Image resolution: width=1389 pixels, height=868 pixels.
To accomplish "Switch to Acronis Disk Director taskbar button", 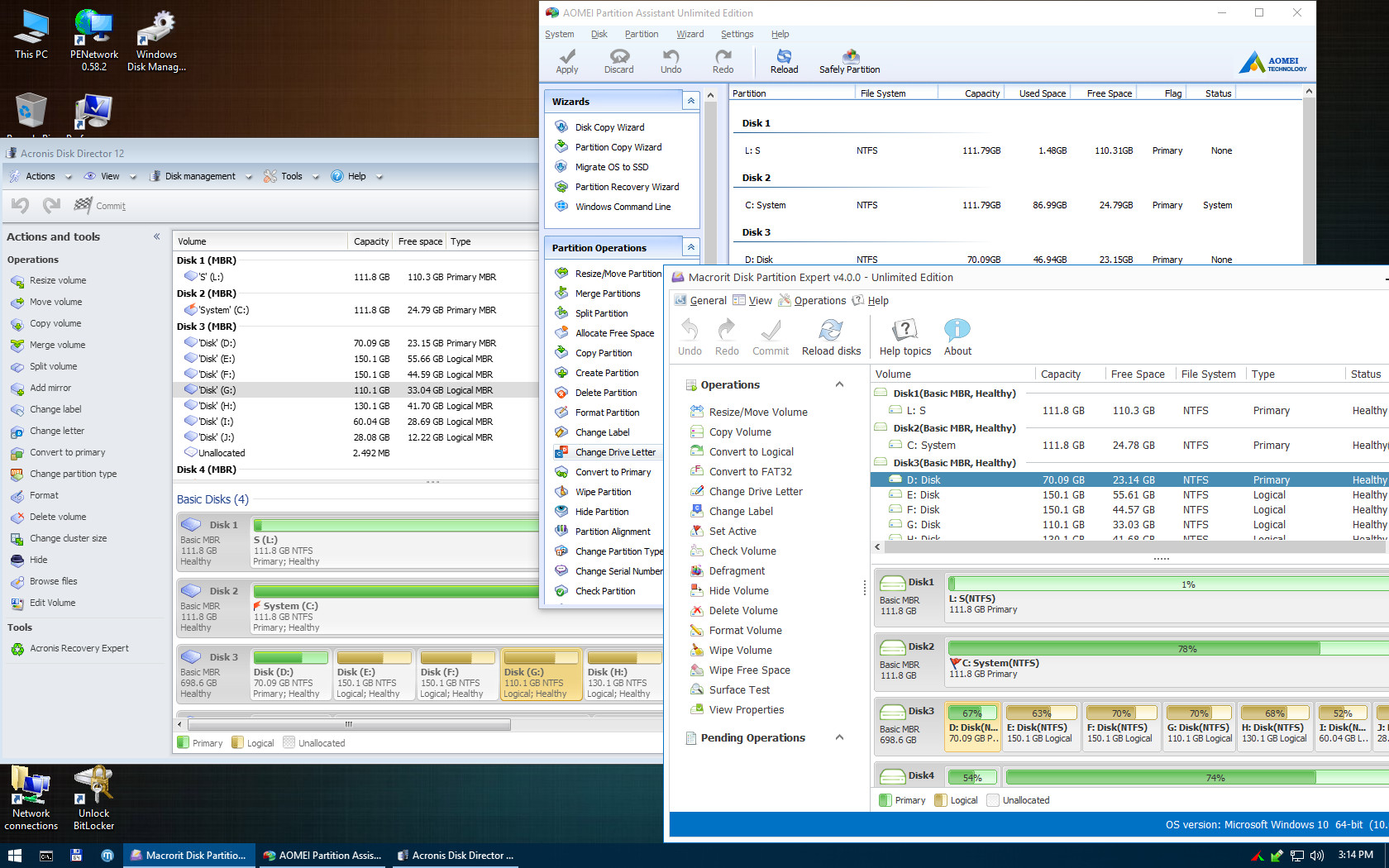I will (455, 856).
